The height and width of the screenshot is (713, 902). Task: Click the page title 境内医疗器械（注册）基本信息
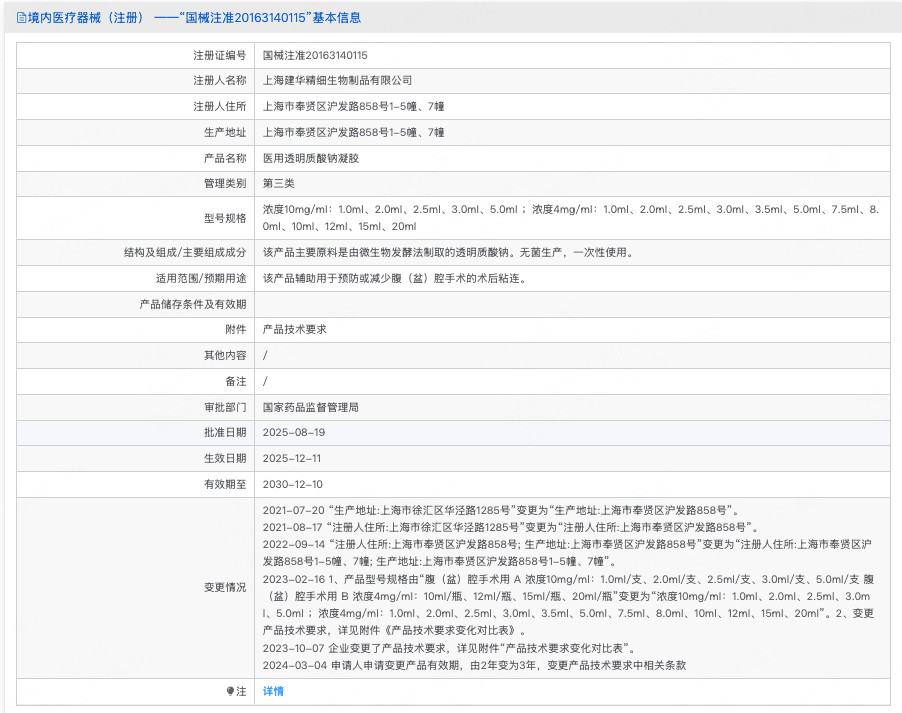[x=194, y=18]
